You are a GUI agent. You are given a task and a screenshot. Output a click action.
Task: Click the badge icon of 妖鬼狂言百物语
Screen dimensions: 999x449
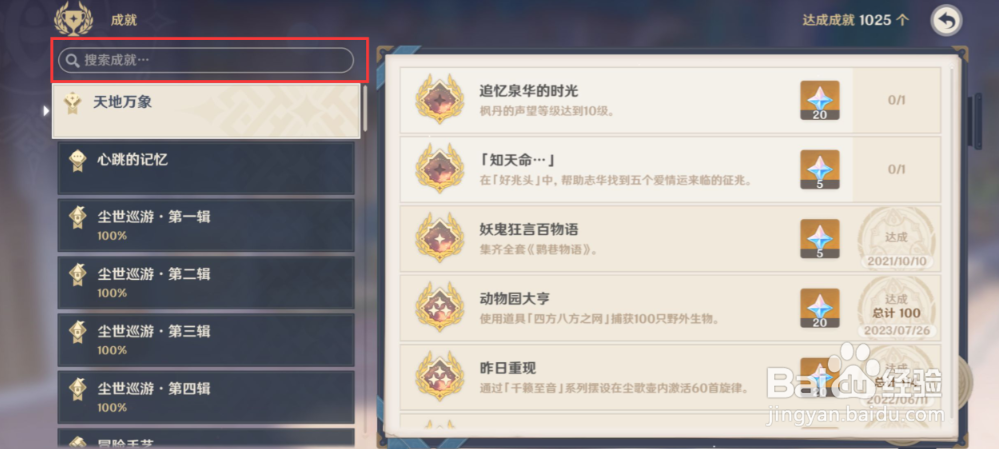coord(440,238)
